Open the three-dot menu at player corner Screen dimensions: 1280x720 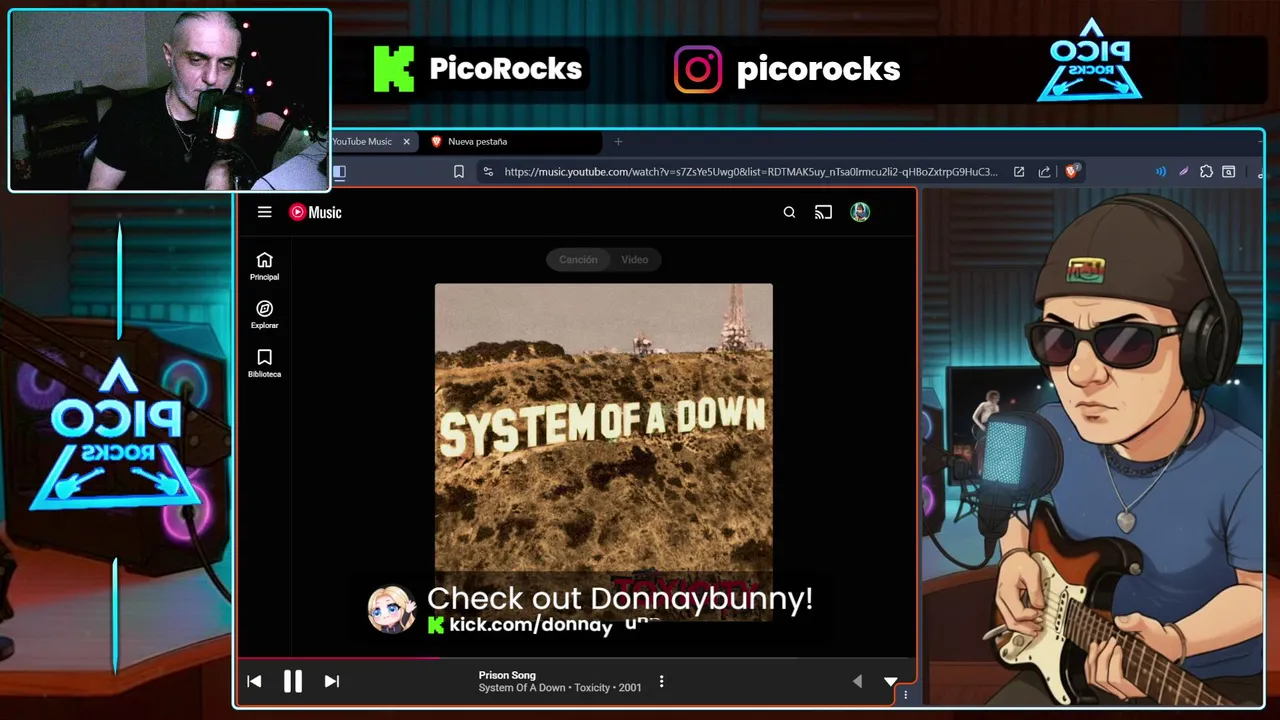click(905, 694)
